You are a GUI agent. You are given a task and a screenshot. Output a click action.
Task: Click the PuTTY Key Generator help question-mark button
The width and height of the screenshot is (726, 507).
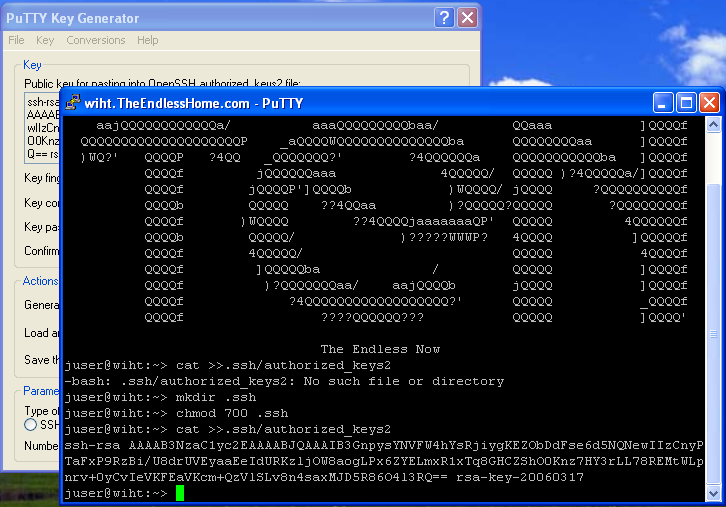444,18
